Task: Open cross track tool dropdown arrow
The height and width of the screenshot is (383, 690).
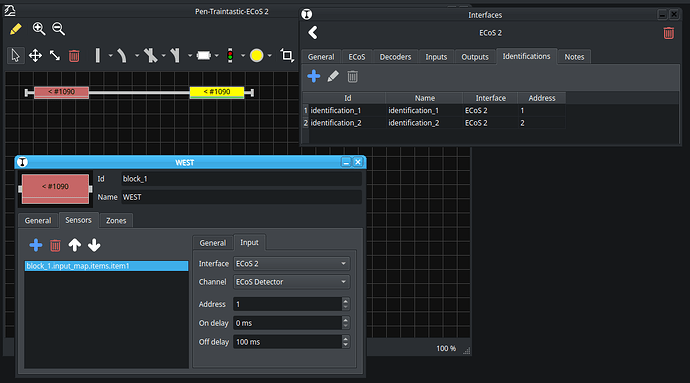Action: (163, 56)
